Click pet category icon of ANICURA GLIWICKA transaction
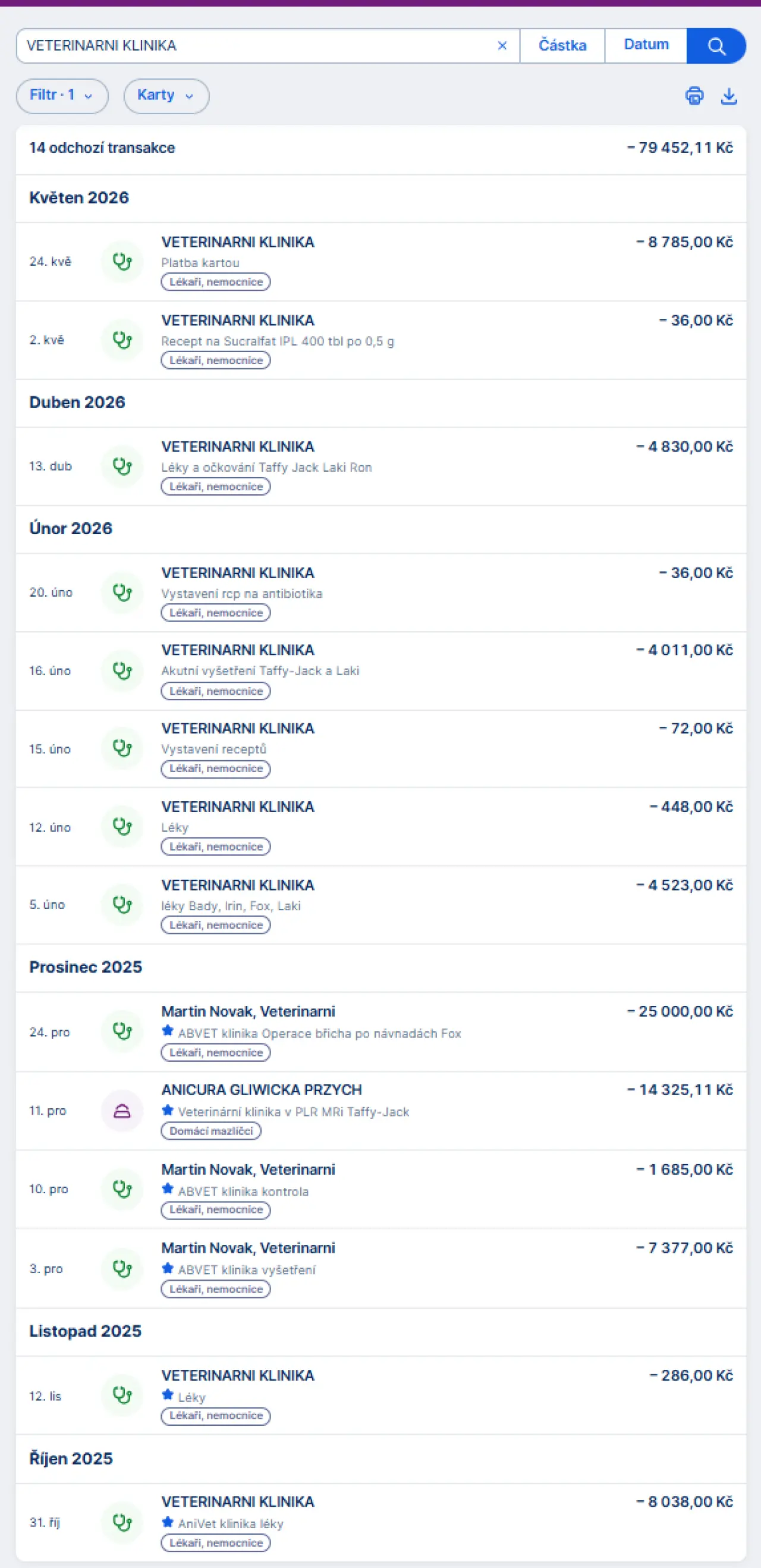The width and height of the screenshot is (761, 1568). click(x=122, y=1111)
